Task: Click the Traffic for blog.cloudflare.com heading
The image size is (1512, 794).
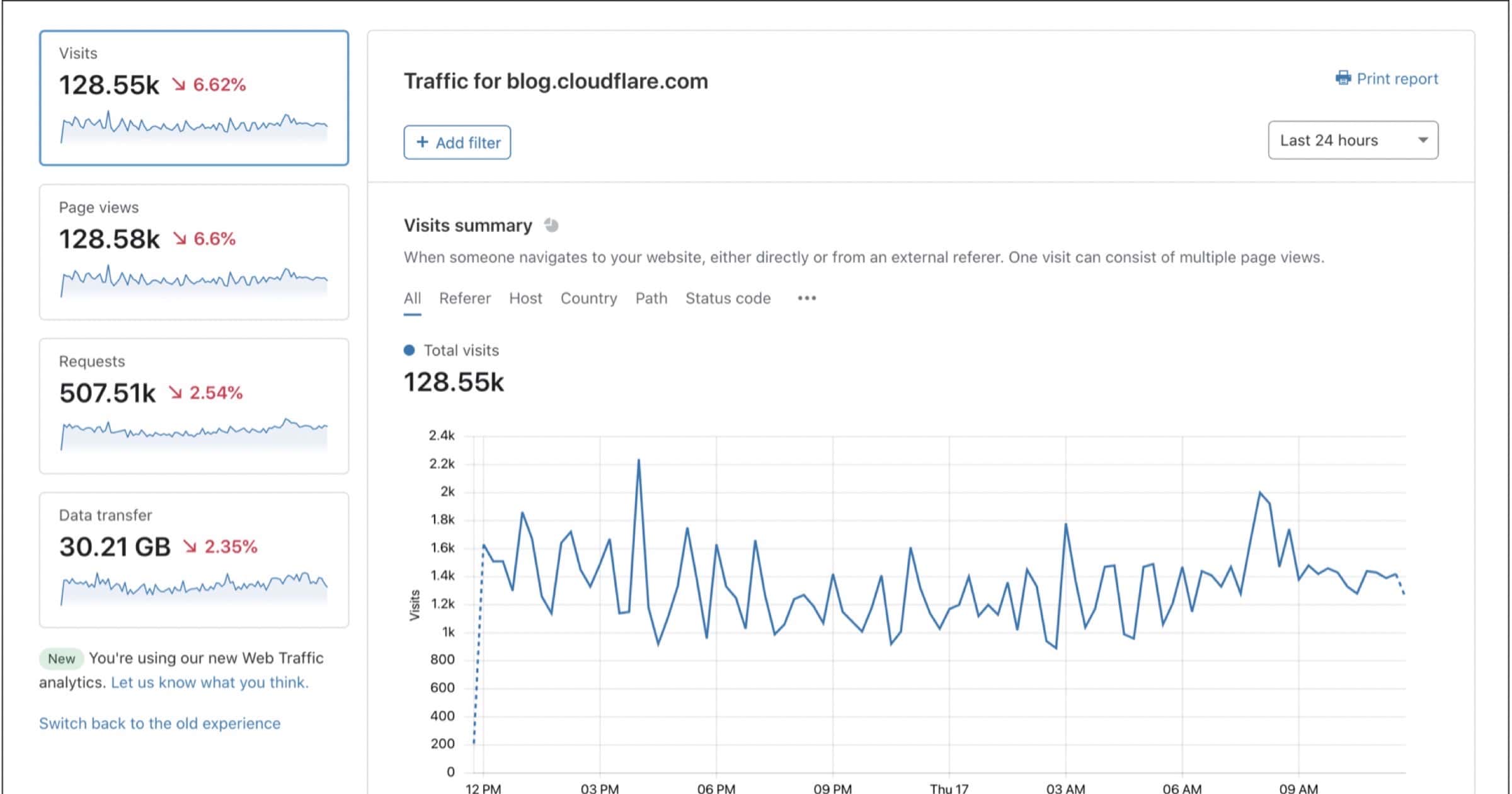Action: [x=556, y=81]
